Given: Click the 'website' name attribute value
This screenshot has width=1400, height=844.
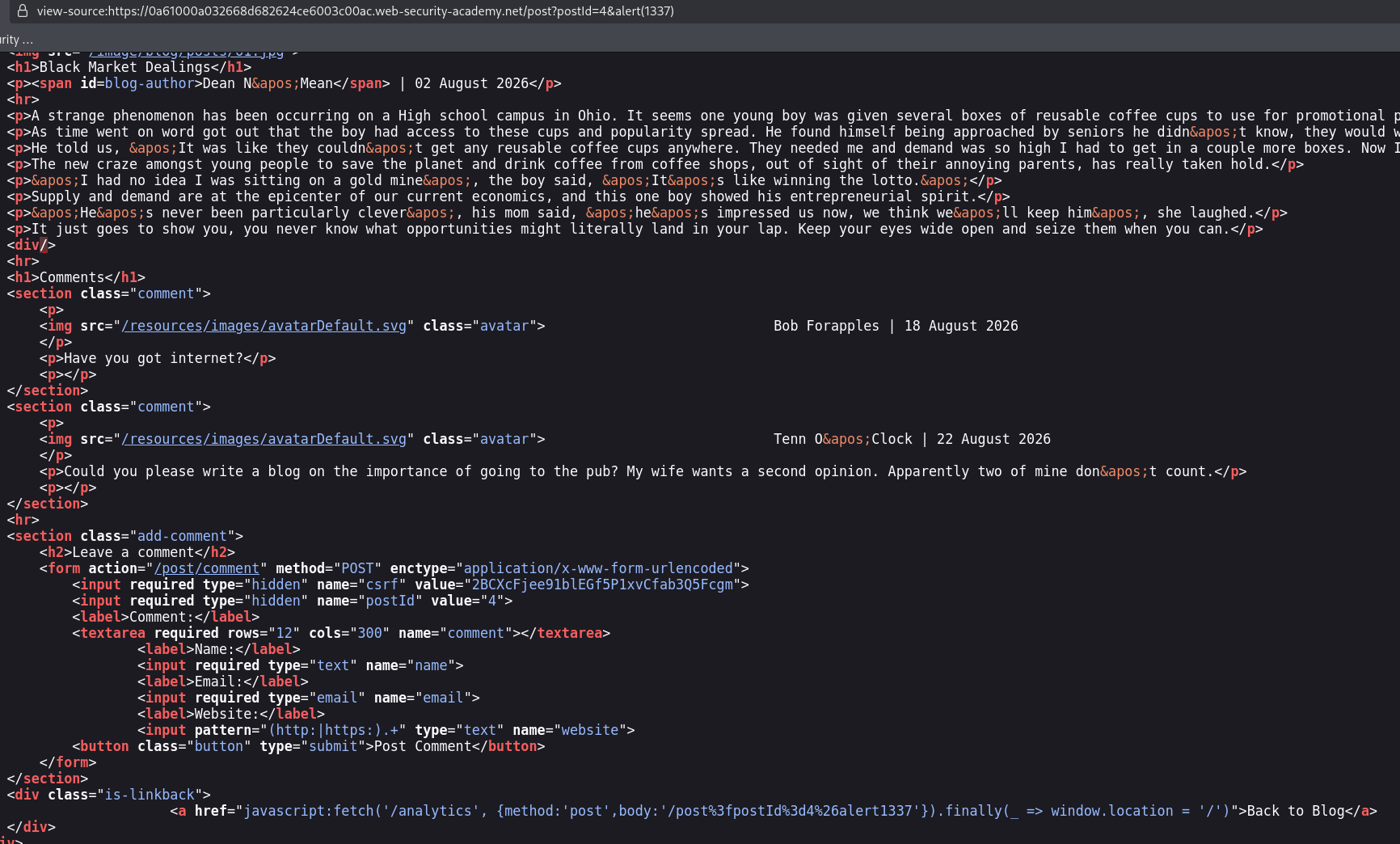Looking at the screenshot, I should [x=590, y=730].
